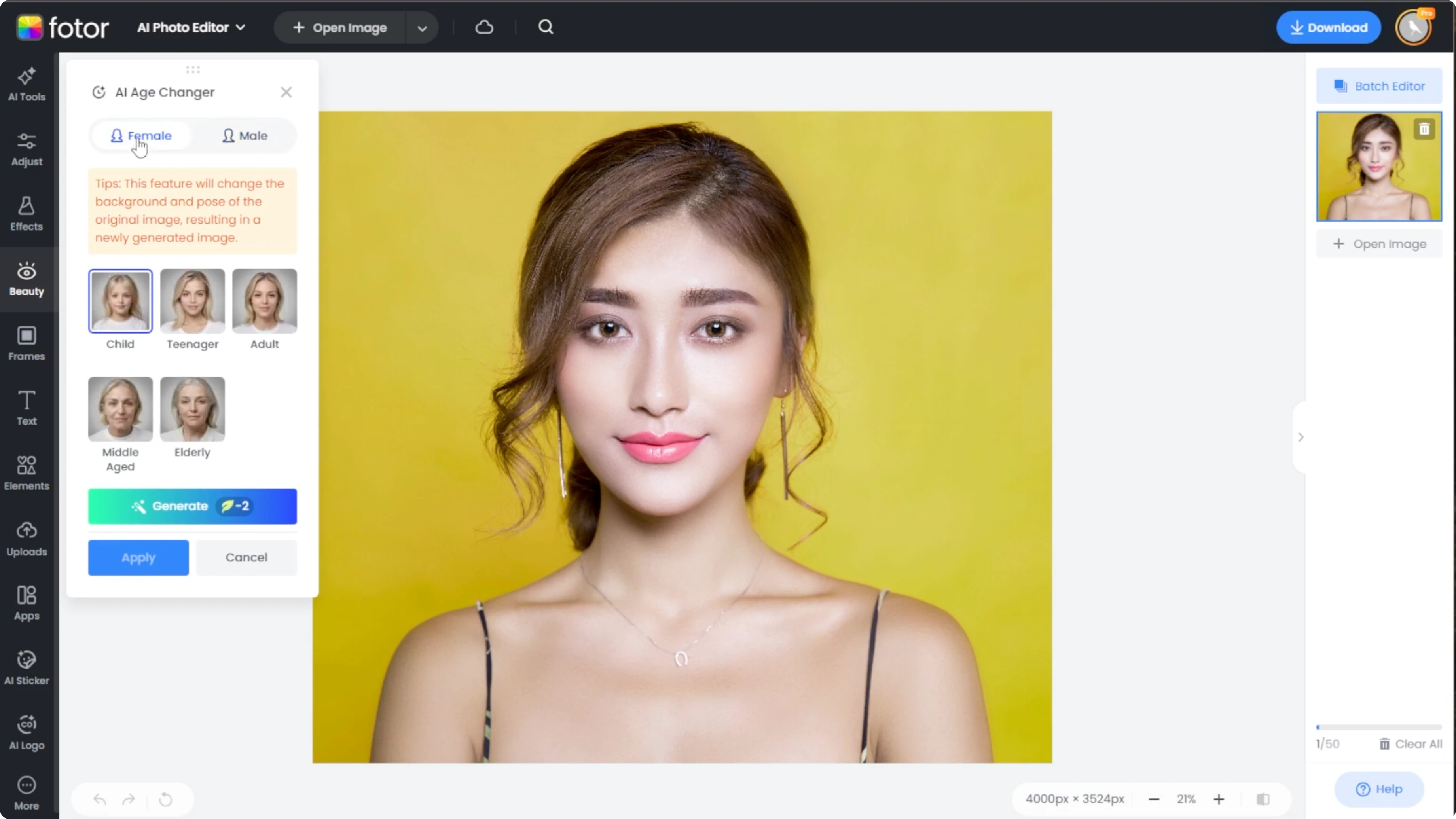Click the Apply button
Screen dimensions: 1456x819
[138, 558]
